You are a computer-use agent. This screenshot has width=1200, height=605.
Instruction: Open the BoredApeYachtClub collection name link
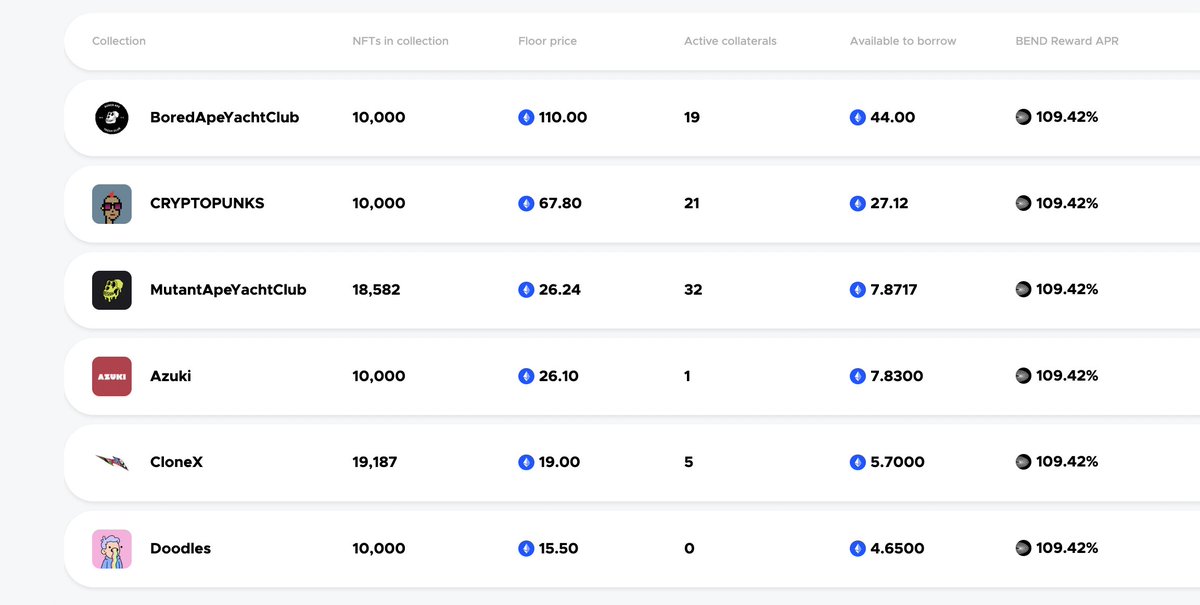pyautogui.click(x=224, y=118)
